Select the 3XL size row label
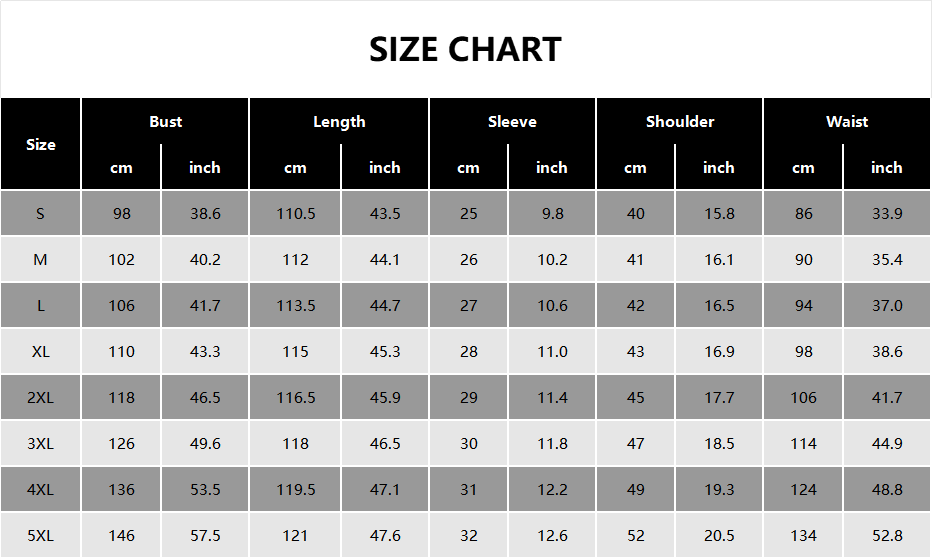Screen dimensions: 932x559 pyautogui.click(x=41, y=443)
